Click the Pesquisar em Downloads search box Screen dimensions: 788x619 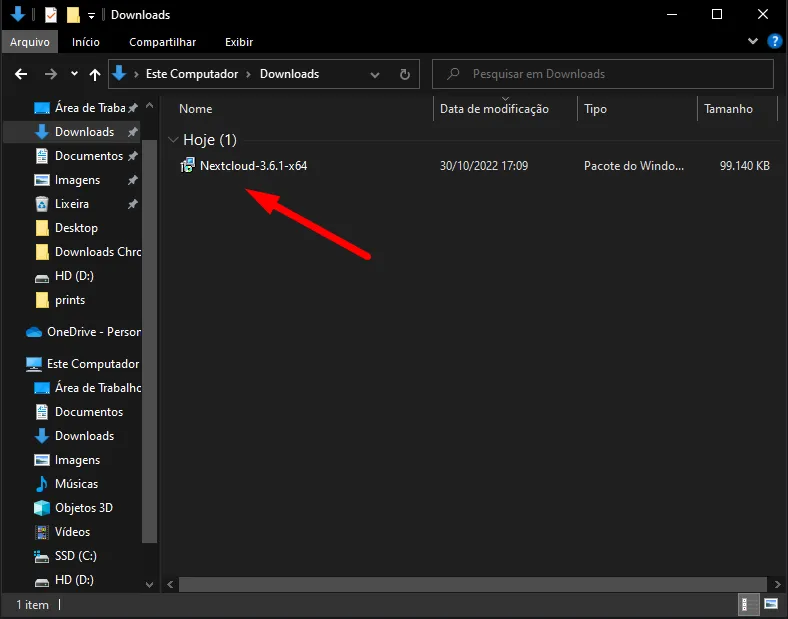(603, 74)
